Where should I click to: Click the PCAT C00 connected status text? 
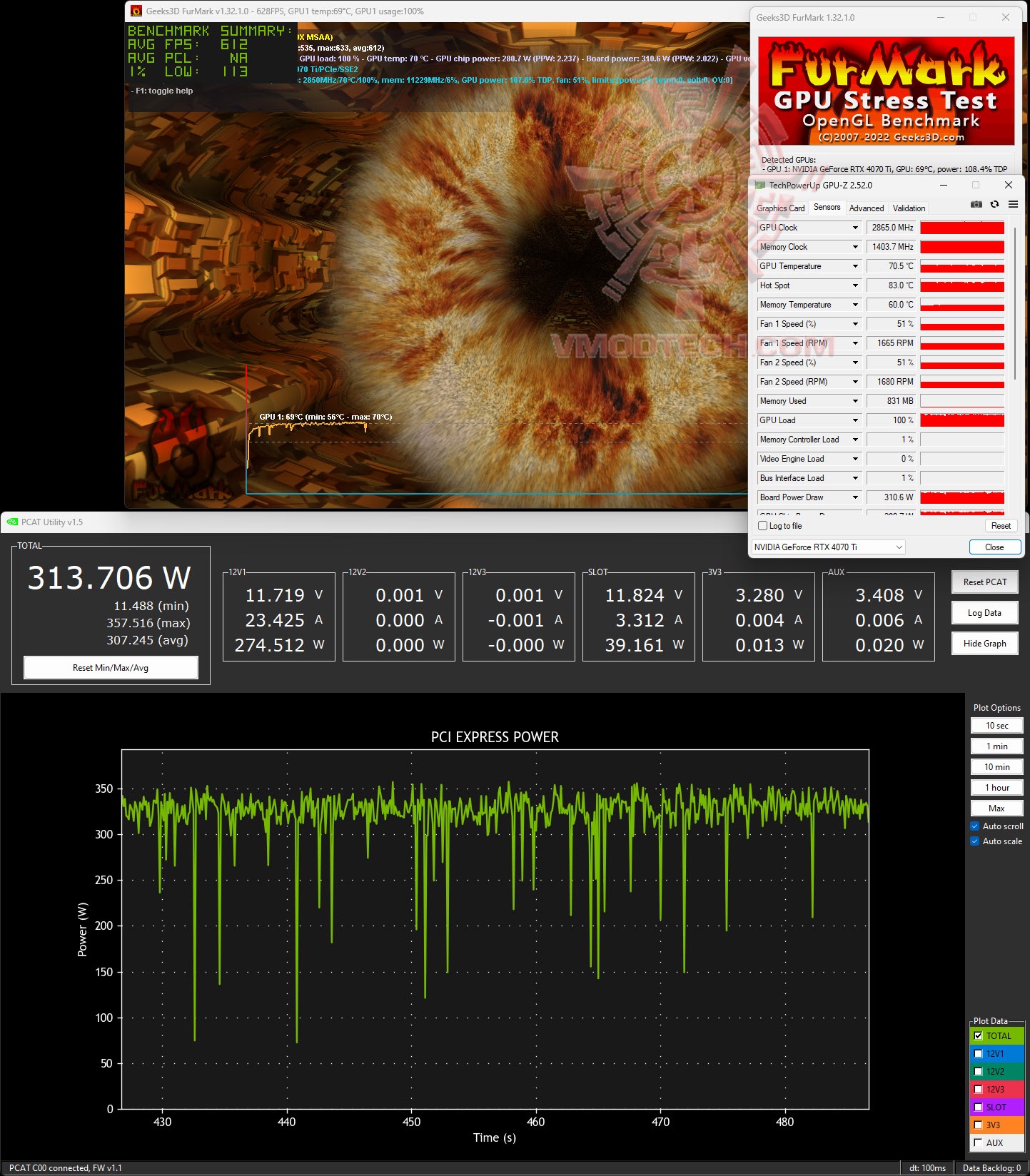tap(66, 1168)
